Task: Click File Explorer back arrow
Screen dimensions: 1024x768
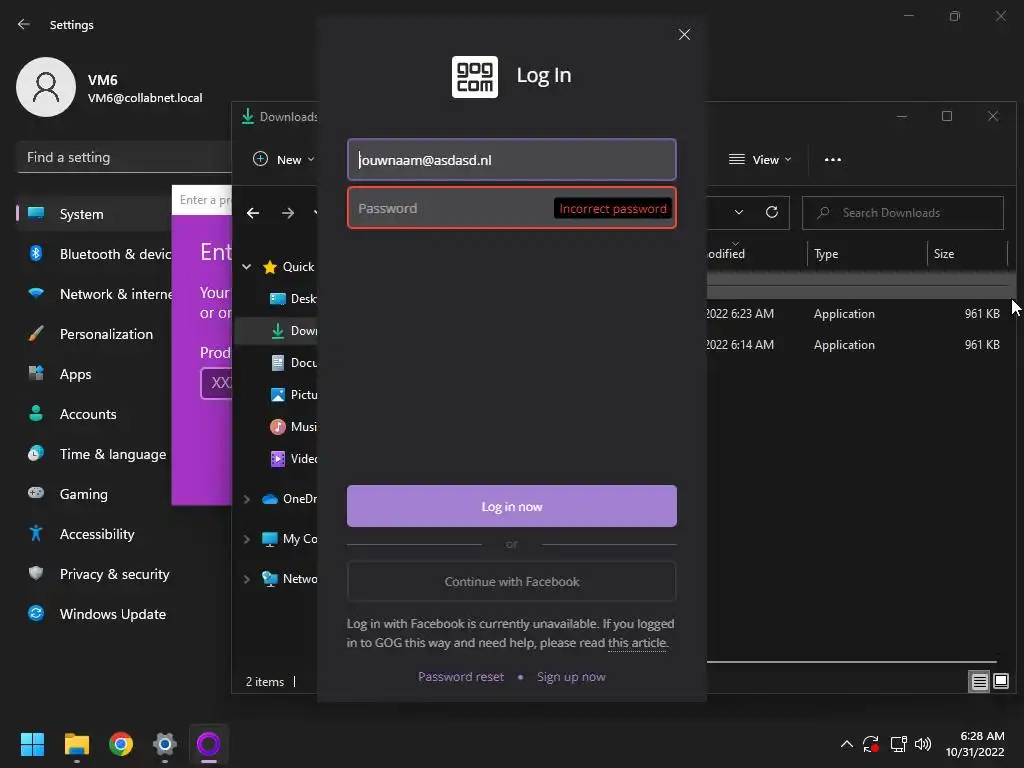Action: [x=253, y=213]
